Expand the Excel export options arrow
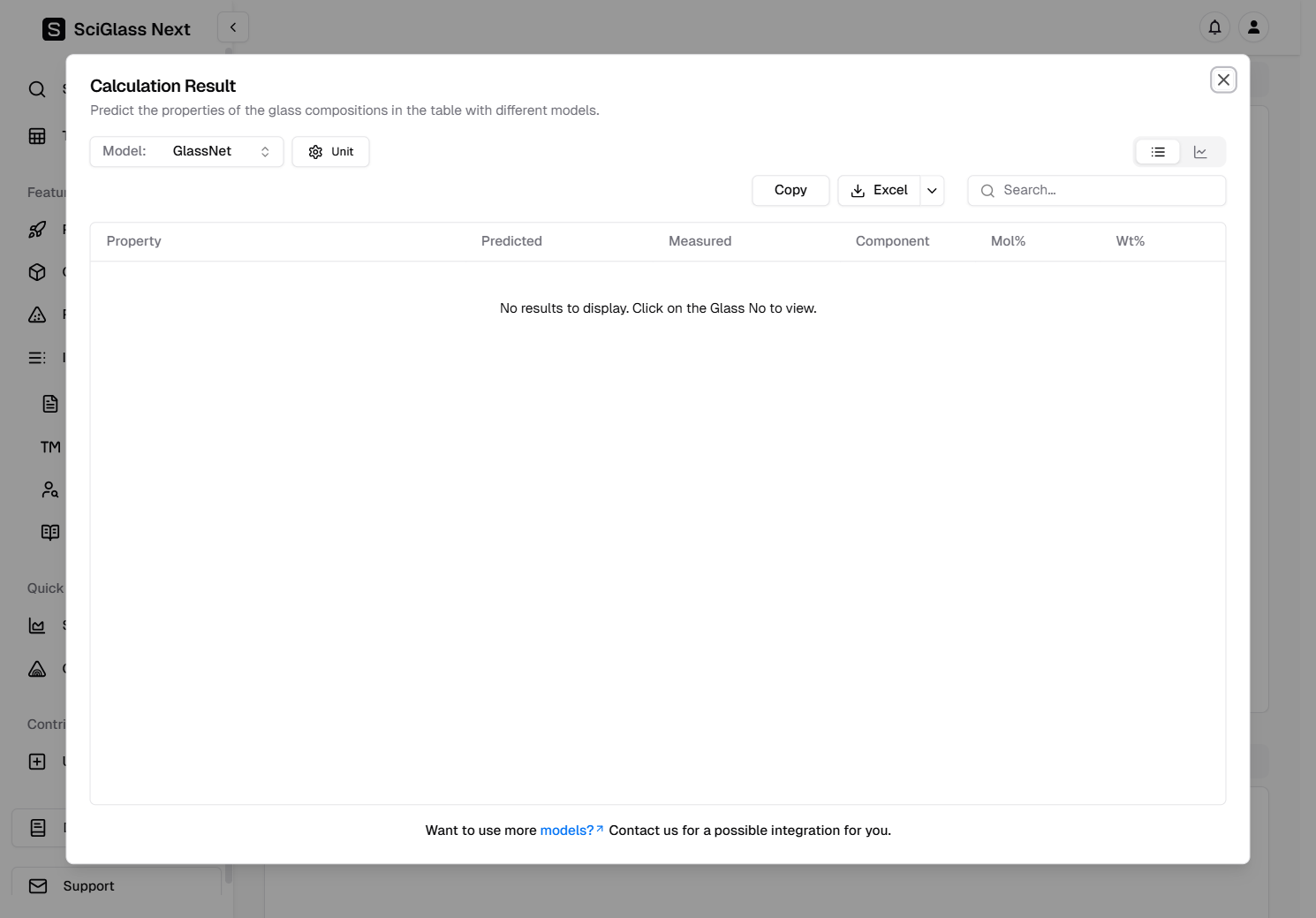The image size is (1316, 918). click(932, 191)
